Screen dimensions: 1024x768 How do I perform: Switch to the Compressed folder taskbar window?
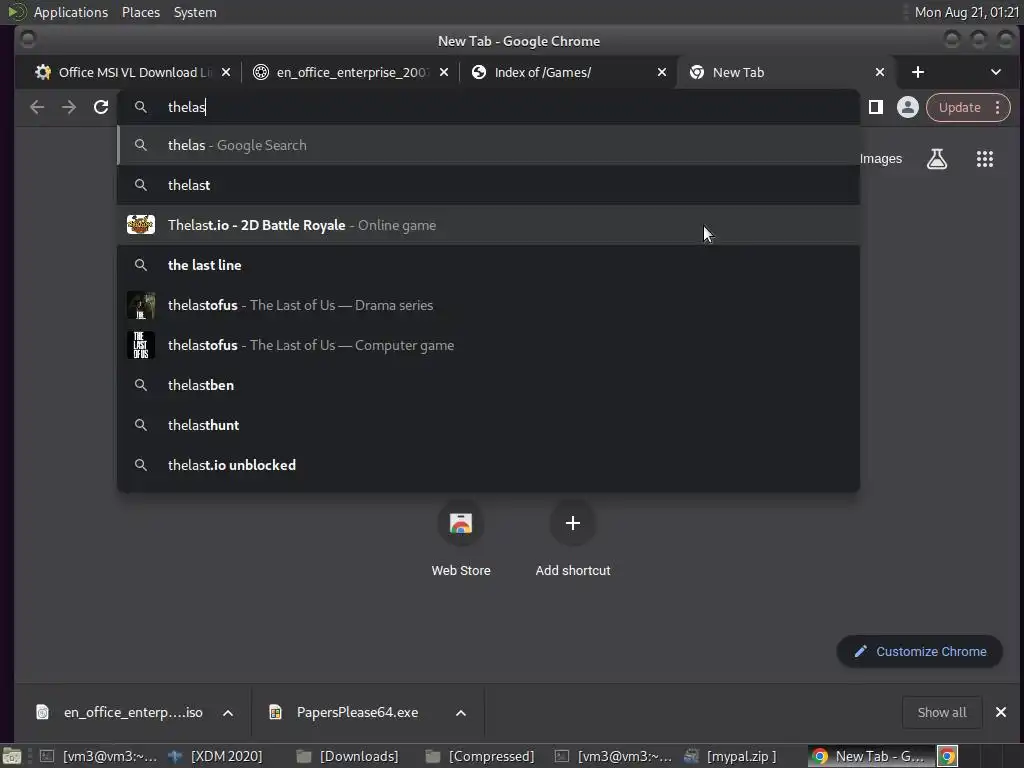(480, 756)
